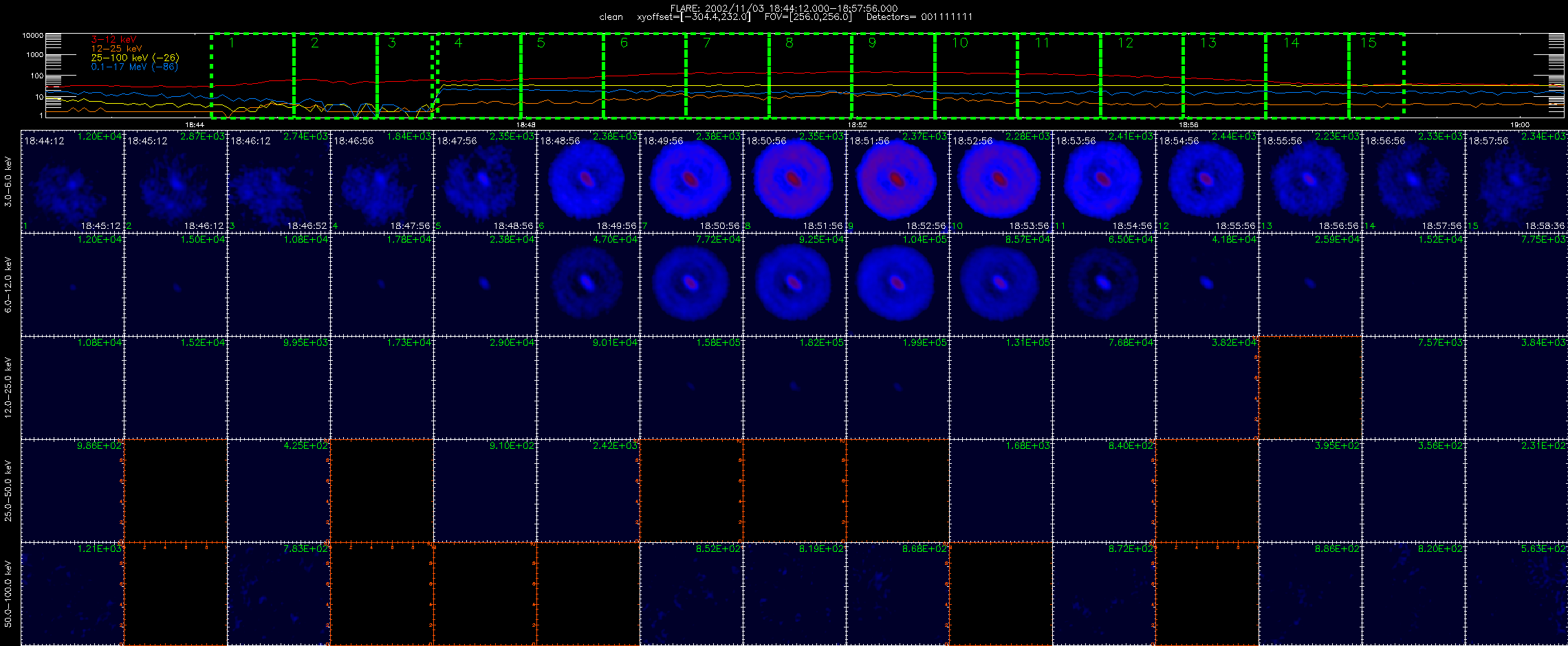The width and height of the screenshot is (1568, 646).
Task: Open the 12.0-25.0 keV image with peak 1.99E+05
Action: pos(897,388)
